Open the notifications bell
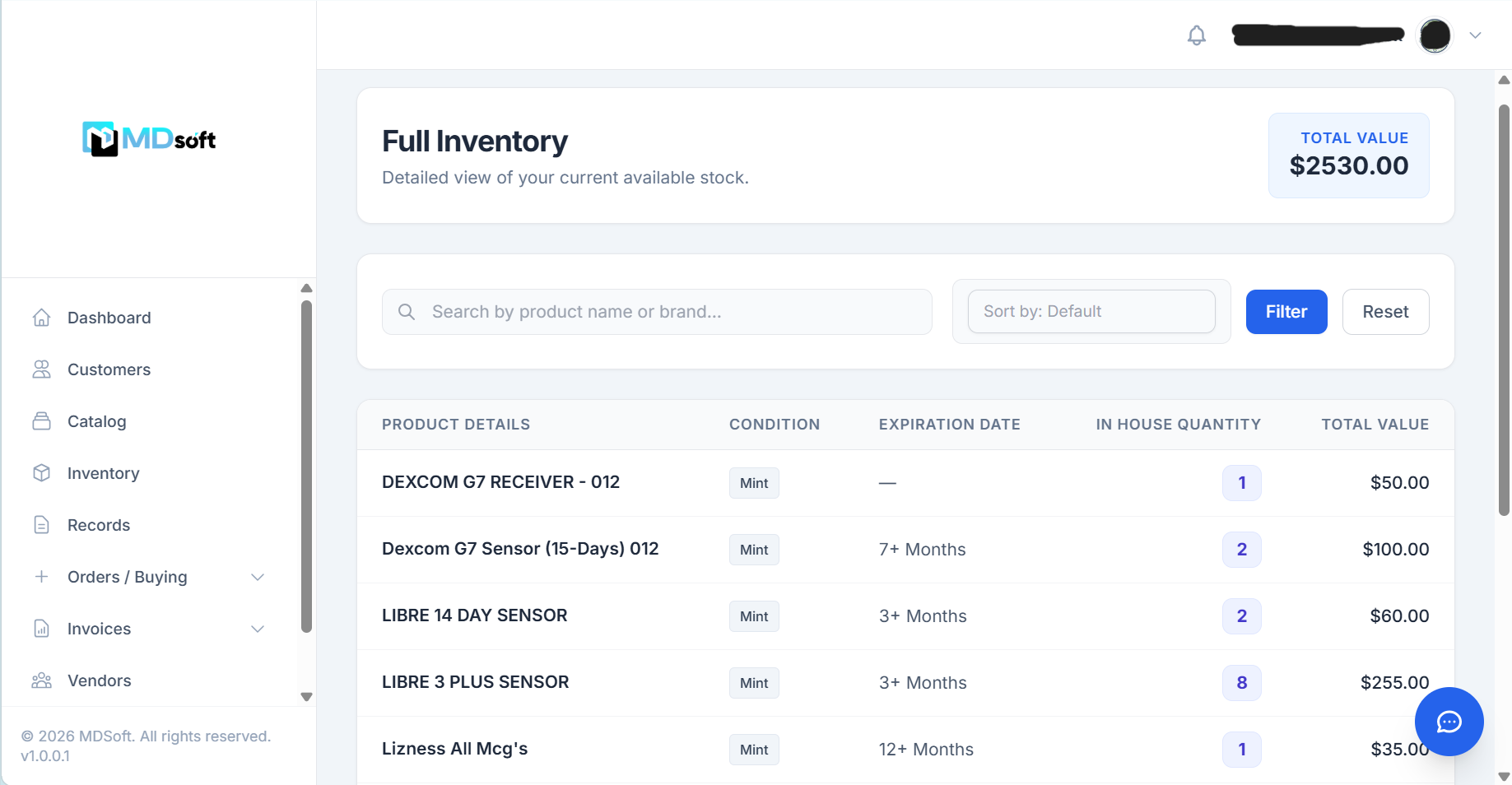The height and width of the screenshot is (785, 1512). coord(1197,35)
